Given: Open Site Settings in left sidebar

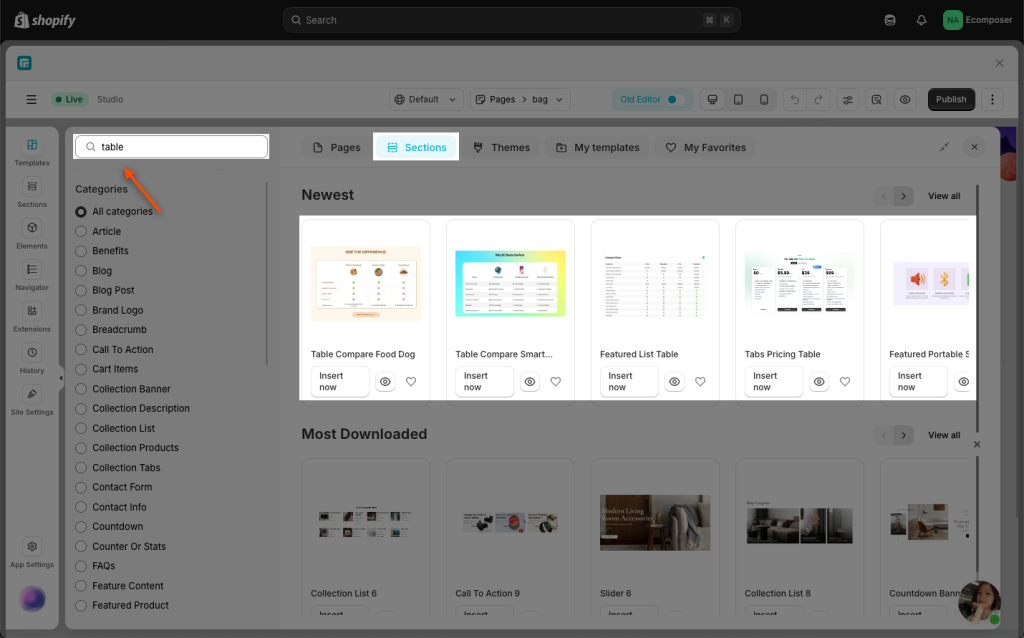Looking at the screenshot, I should (x=32, y=399).
